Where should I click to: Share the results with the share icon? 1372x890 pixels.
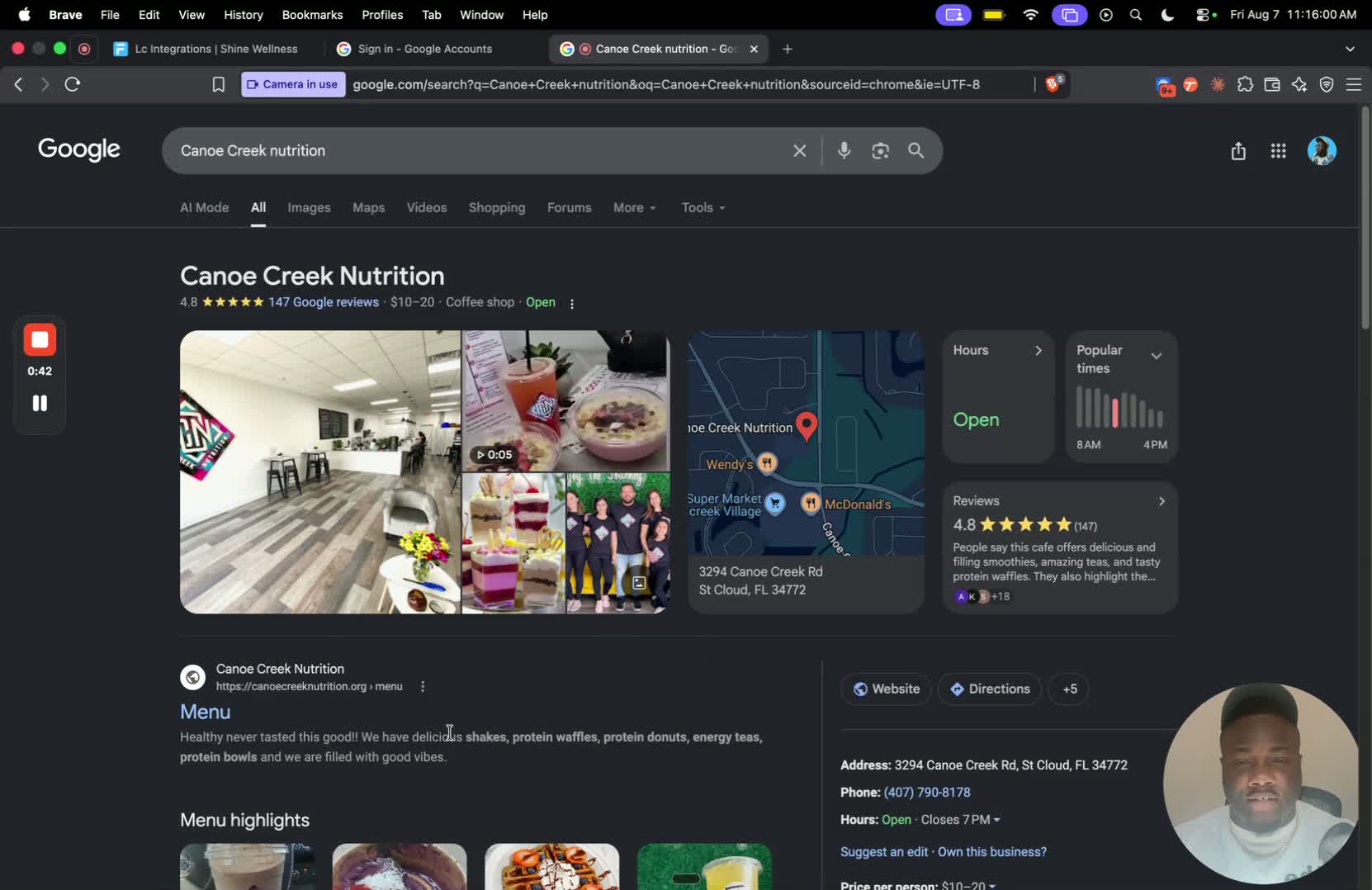tap(1238, 150)
